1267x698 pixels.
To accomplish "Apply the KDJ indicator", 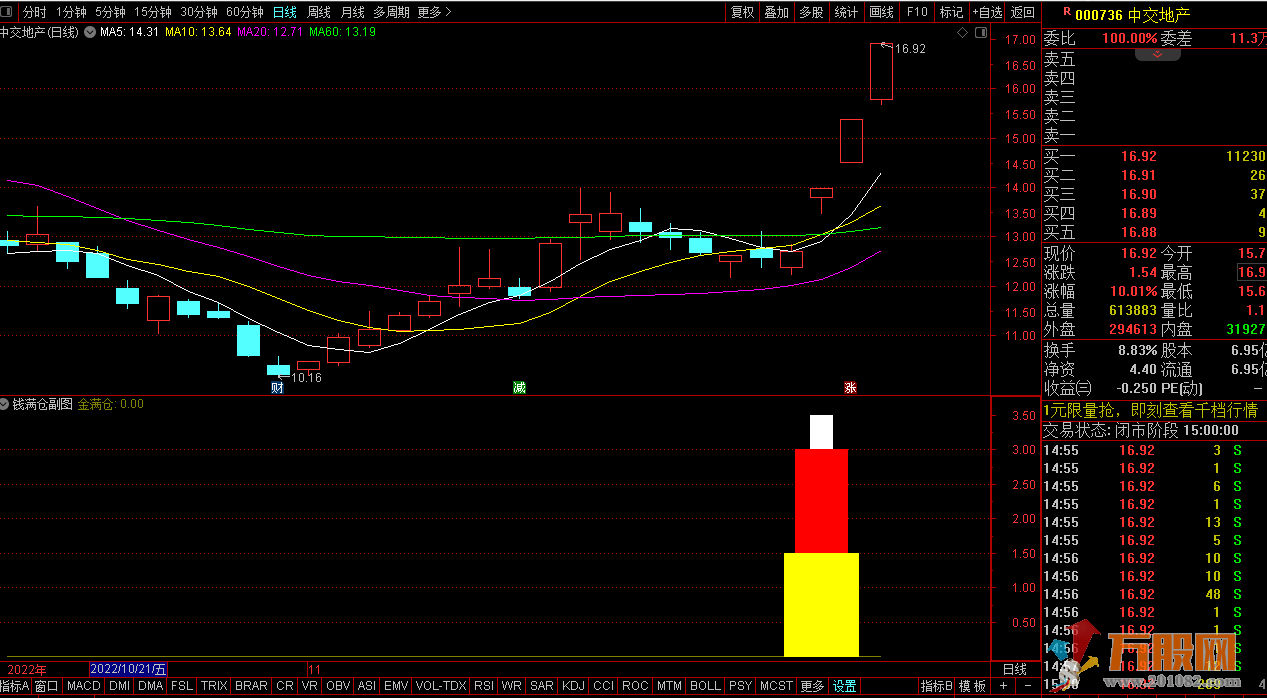I will coord(573,686).
